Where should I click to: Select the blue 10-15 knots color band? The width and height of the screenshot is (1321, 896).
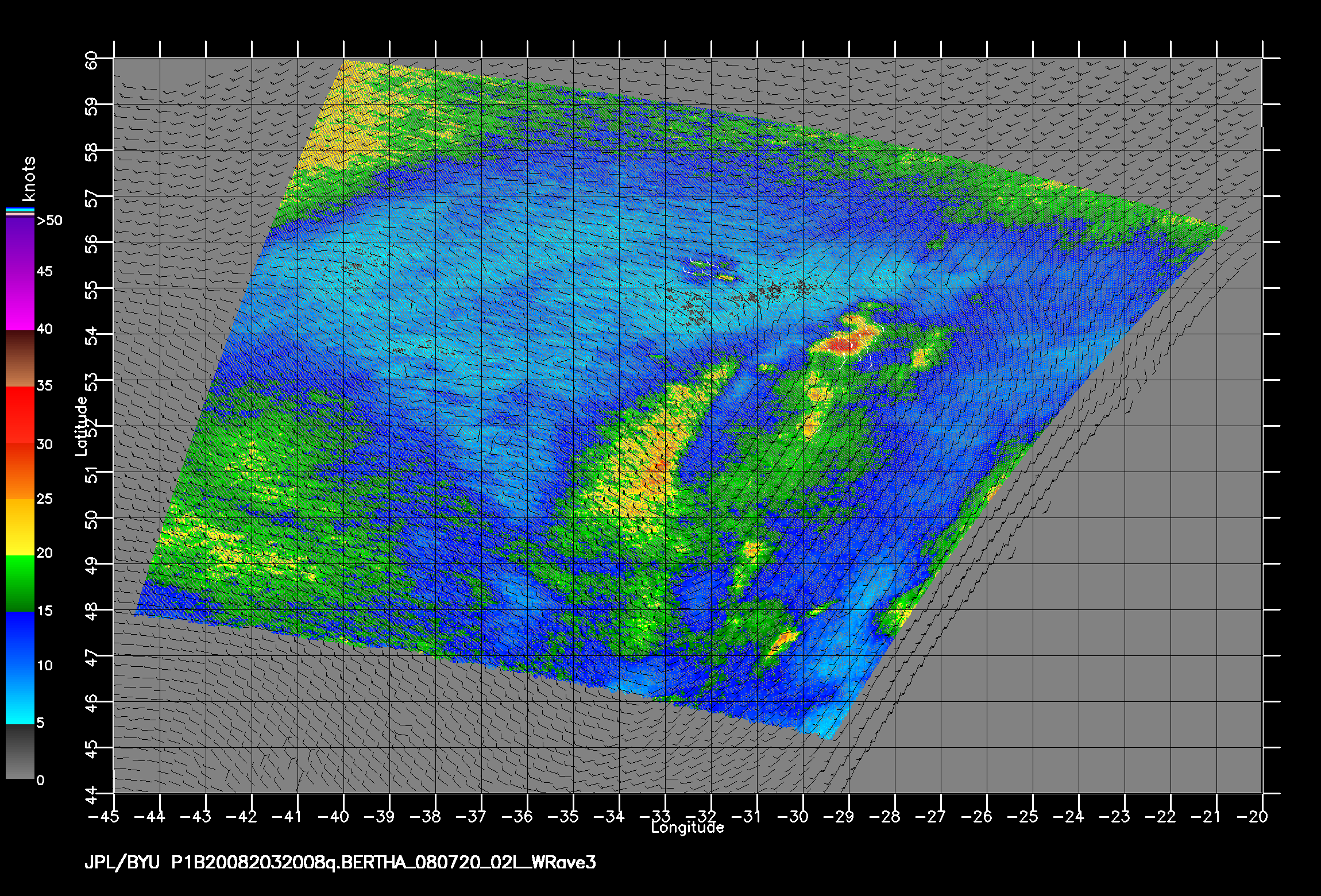coord(20,640)
